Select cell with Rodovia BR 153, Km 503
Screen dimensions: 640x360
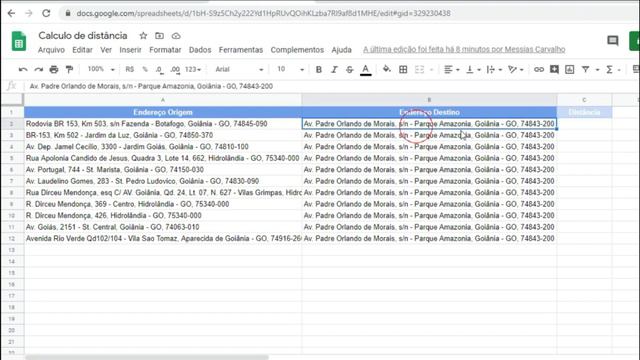[x=163, y=124]
